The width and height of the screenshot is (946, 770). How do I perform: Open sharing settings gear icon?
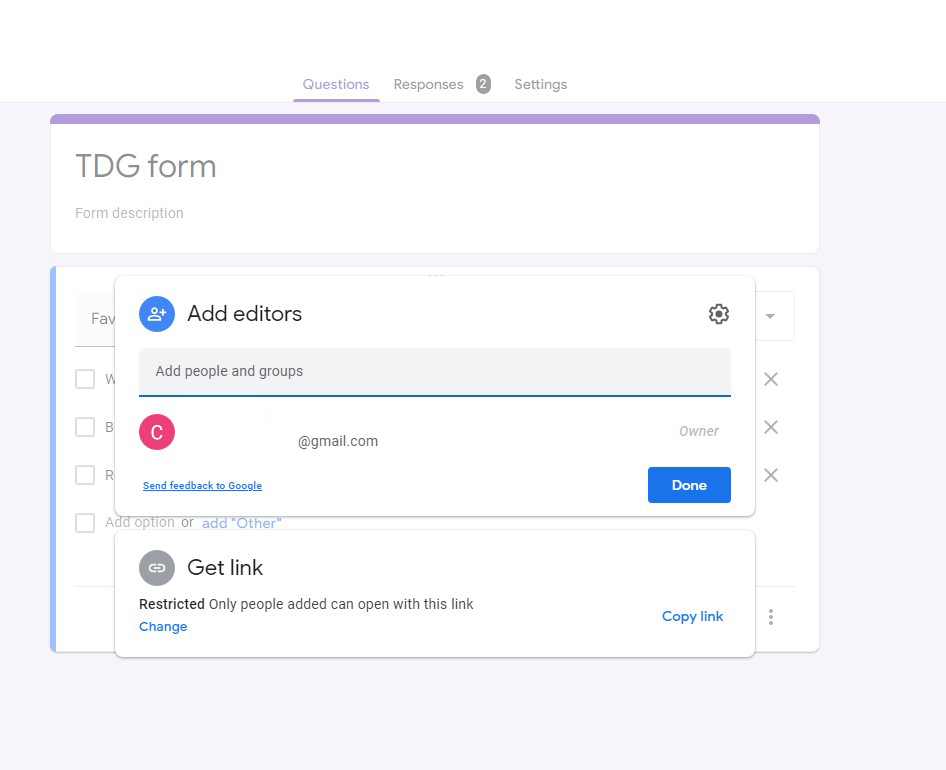(719, 314)
